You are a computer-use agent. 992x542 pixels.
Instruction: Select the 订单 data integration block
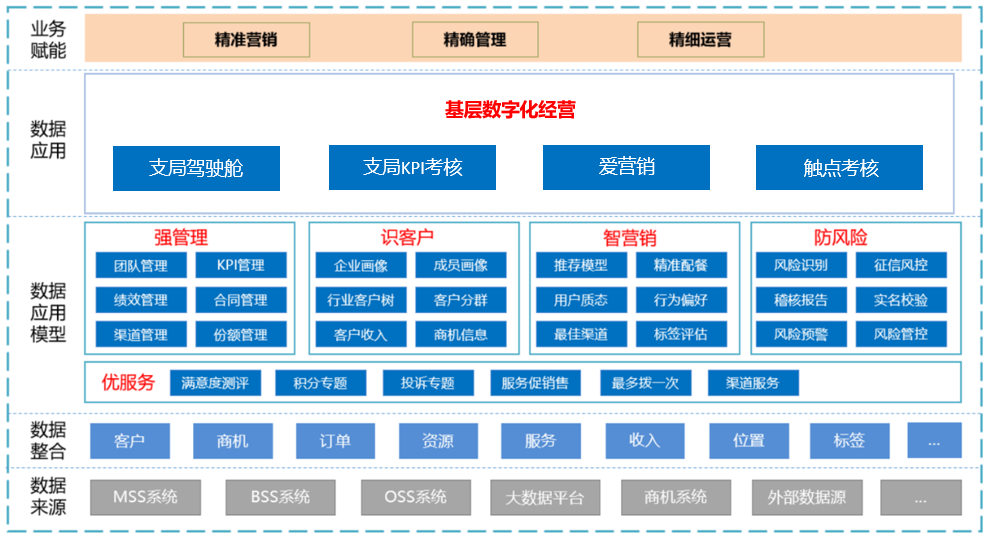[x=335, y=440]
